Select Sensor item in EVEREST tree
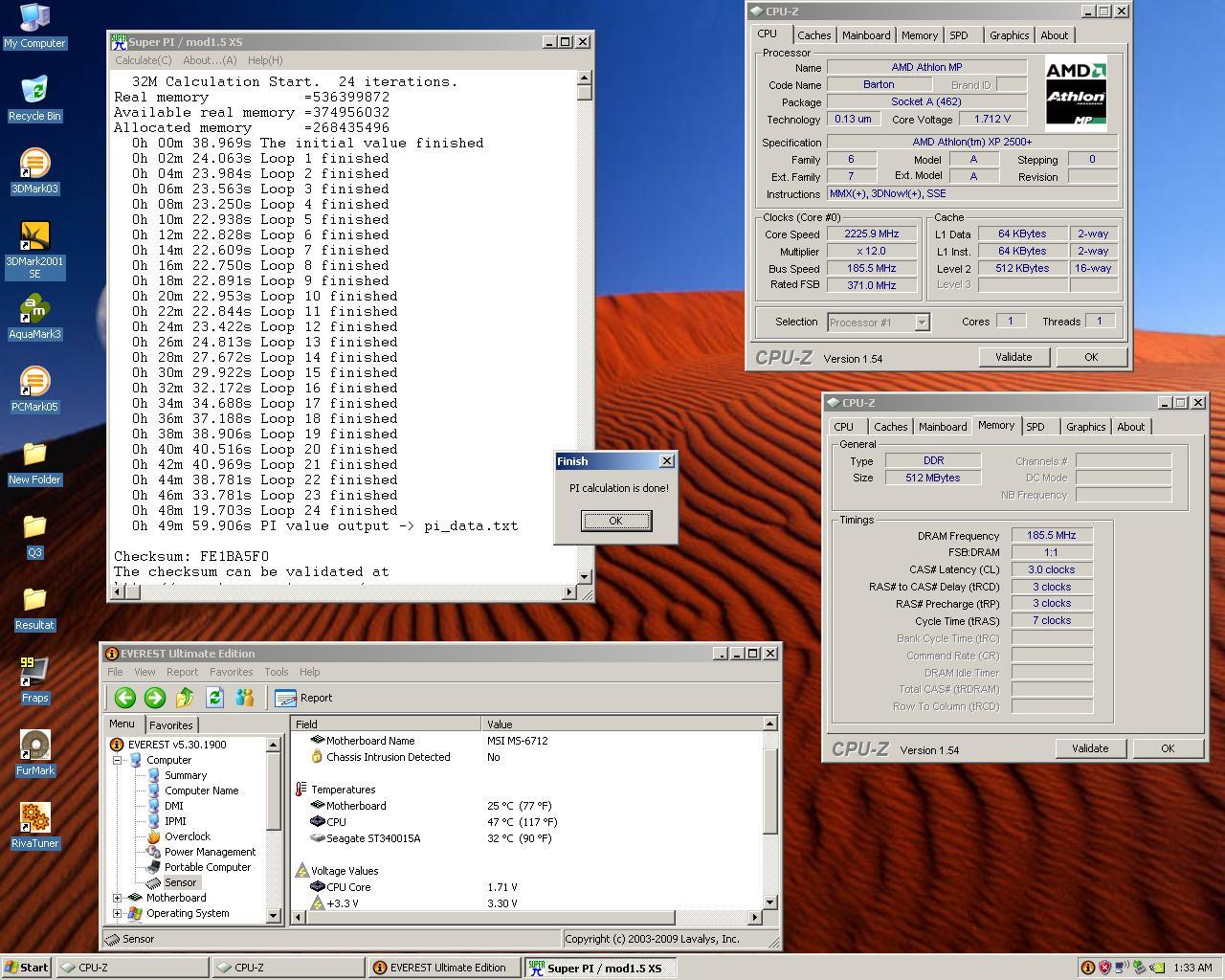 180,882
